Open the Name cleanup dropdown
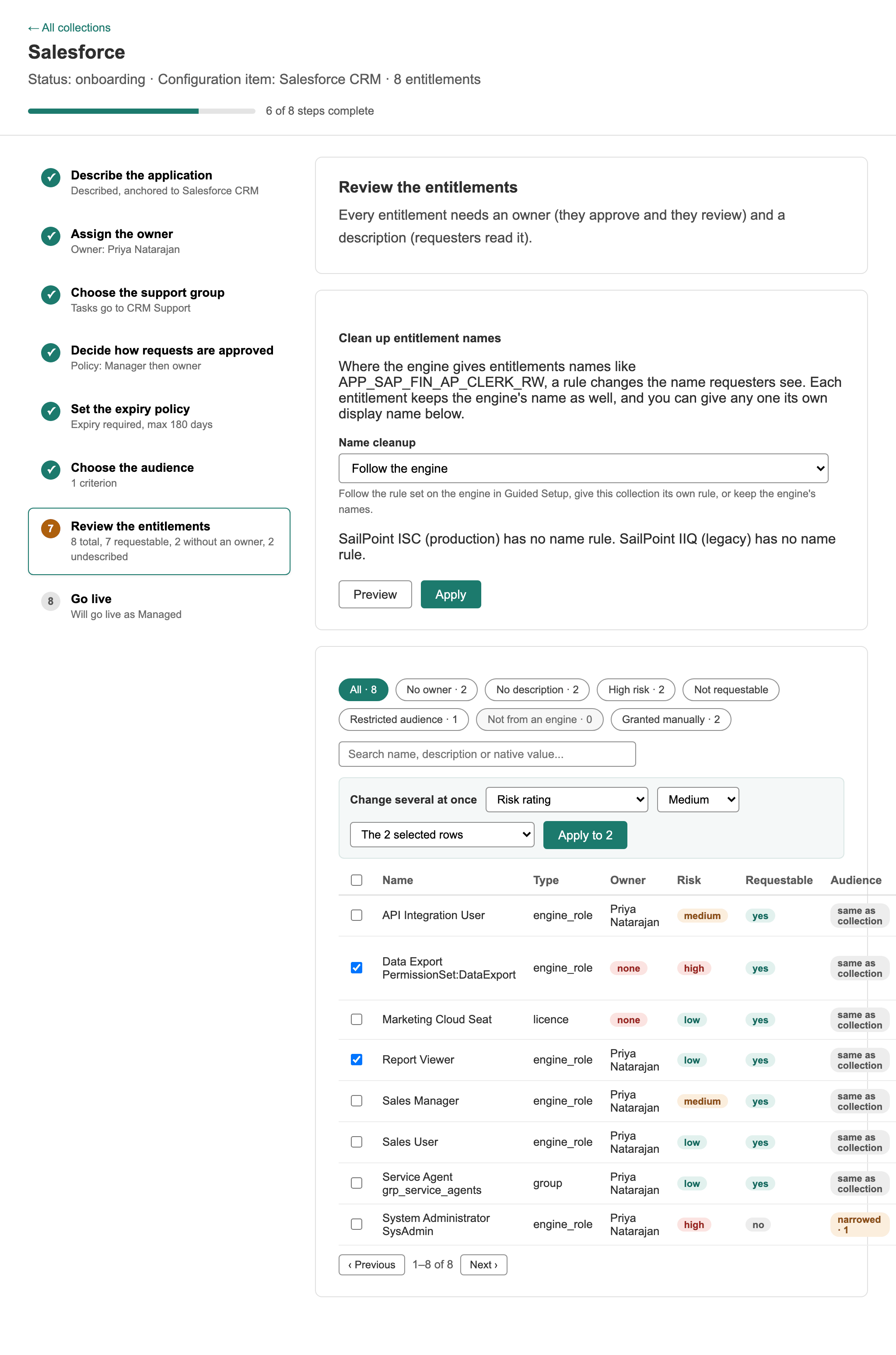Viewport: 896px width, 1355px height. click(584, 468)
